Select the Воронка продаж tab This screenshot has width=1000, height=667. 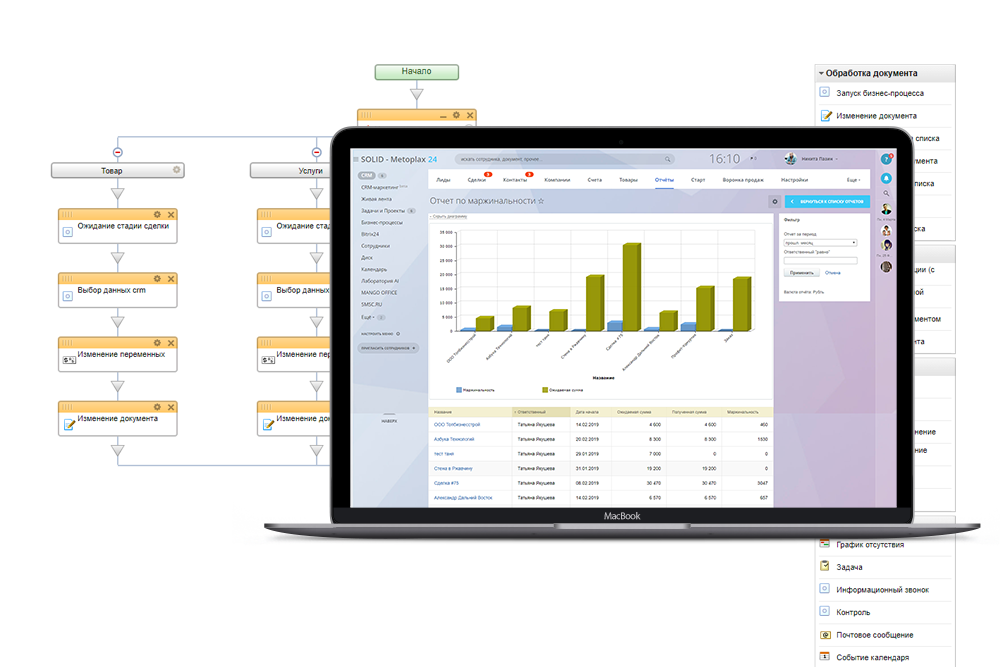pos(743,180)
